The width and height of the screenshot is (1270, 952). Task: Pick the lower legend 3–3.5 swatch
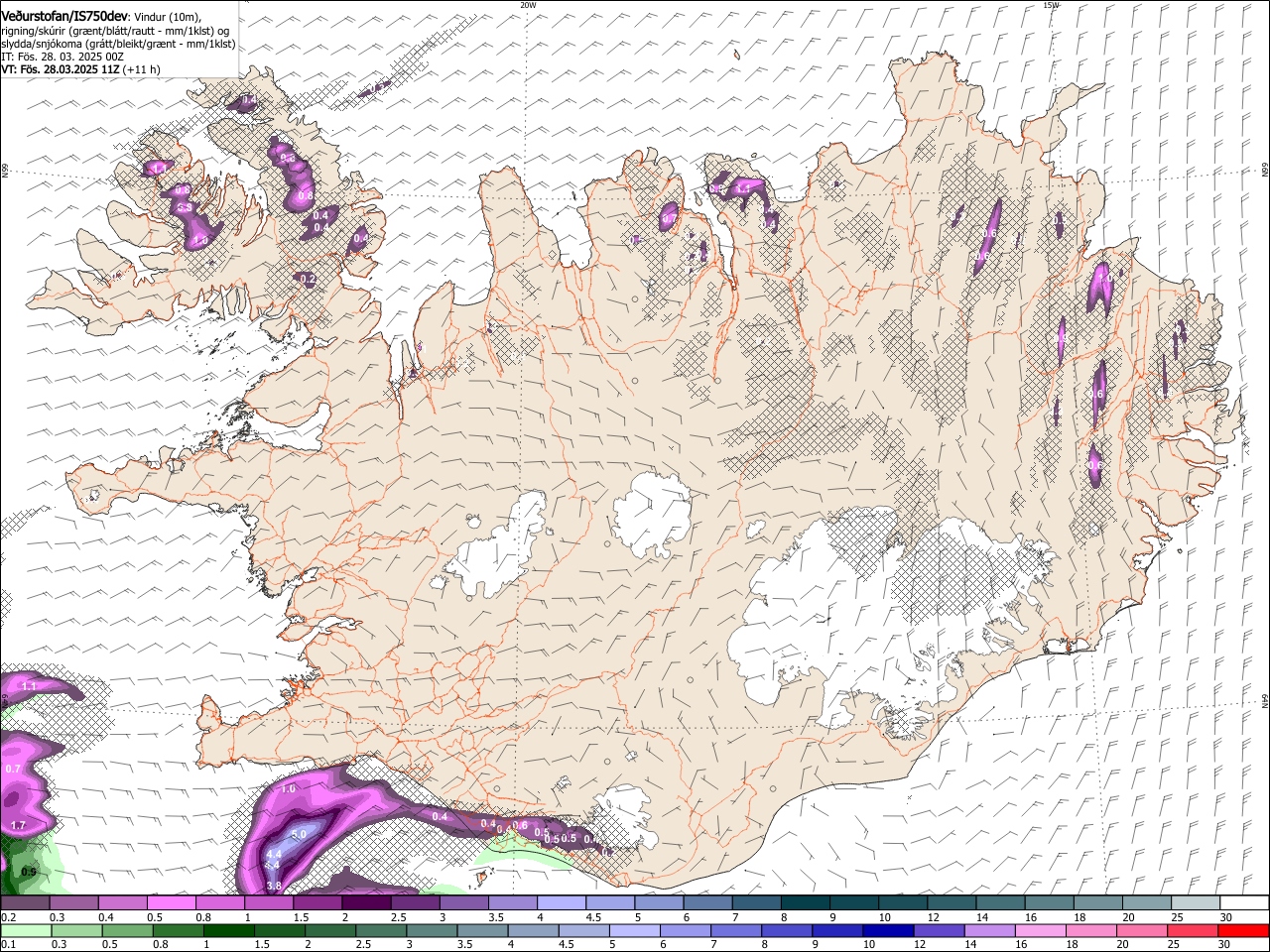432,930
